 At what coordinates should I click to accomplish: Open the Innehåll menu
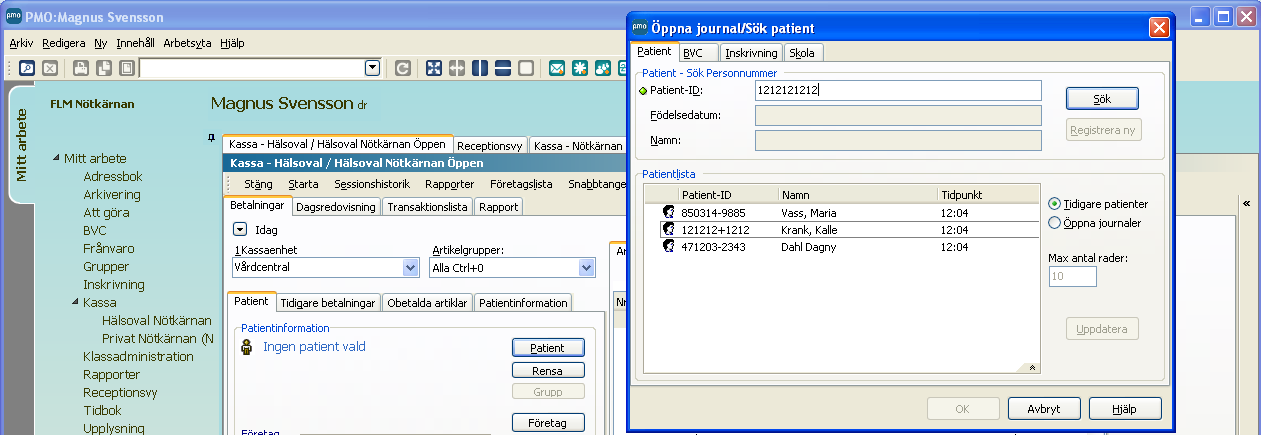tap(135, 43)
